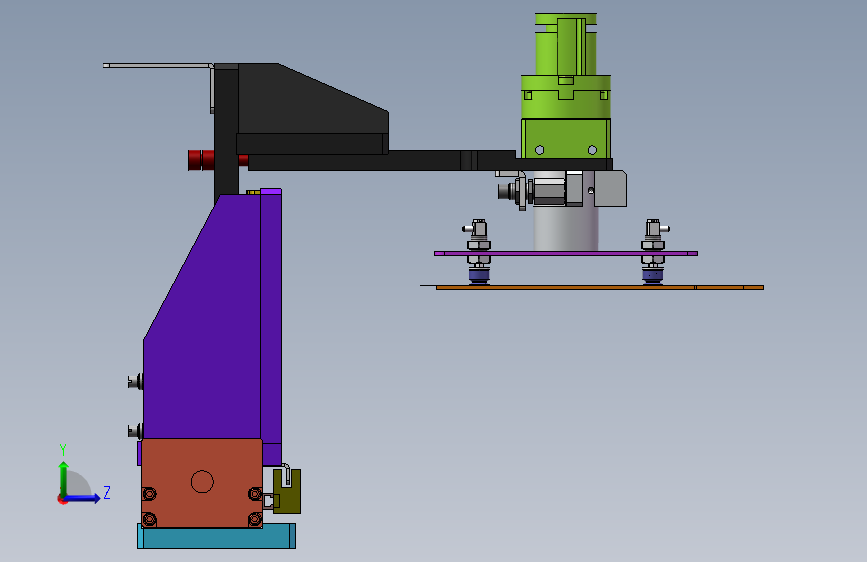867x562 pixels.
Task: Select the lower screw left of the purple column
Action: pyautogui.click(x=136, y=430)
